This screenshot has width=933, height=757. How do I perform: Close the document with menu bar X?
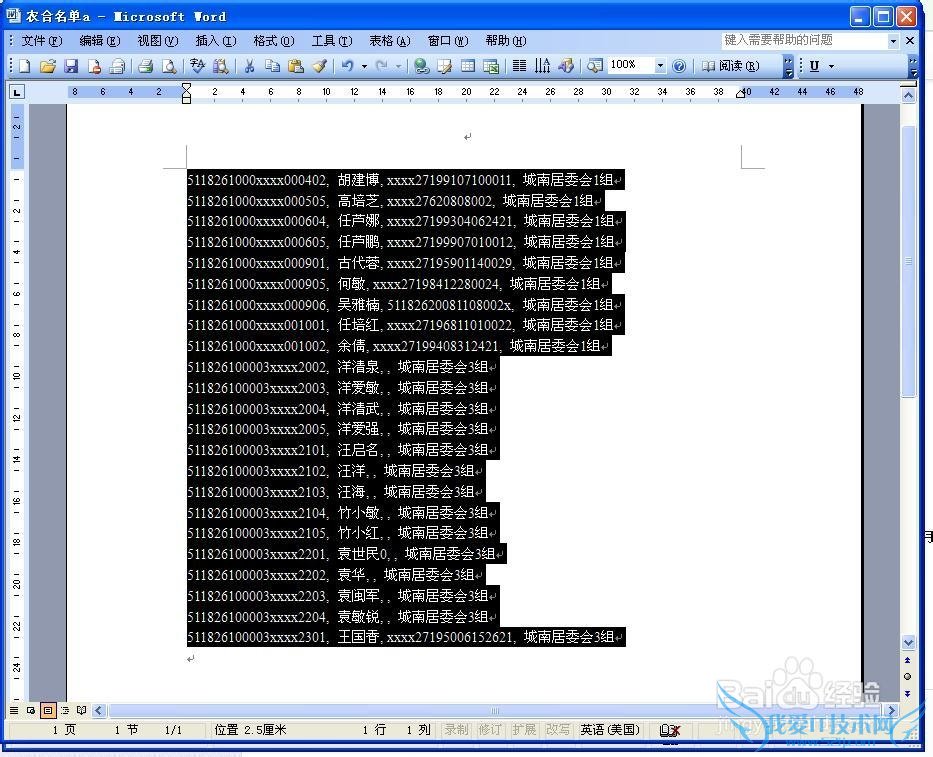(x=910, y=40)
